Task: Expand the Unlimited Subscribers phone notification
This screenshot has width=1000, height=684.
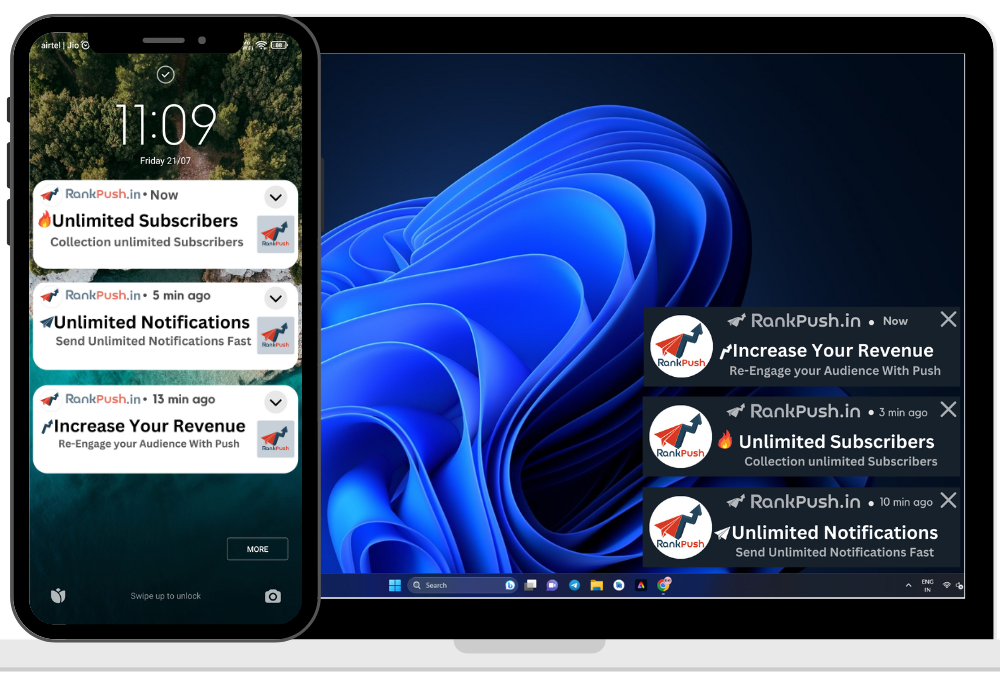Action: pyautogui.click(x=275, y=197)
